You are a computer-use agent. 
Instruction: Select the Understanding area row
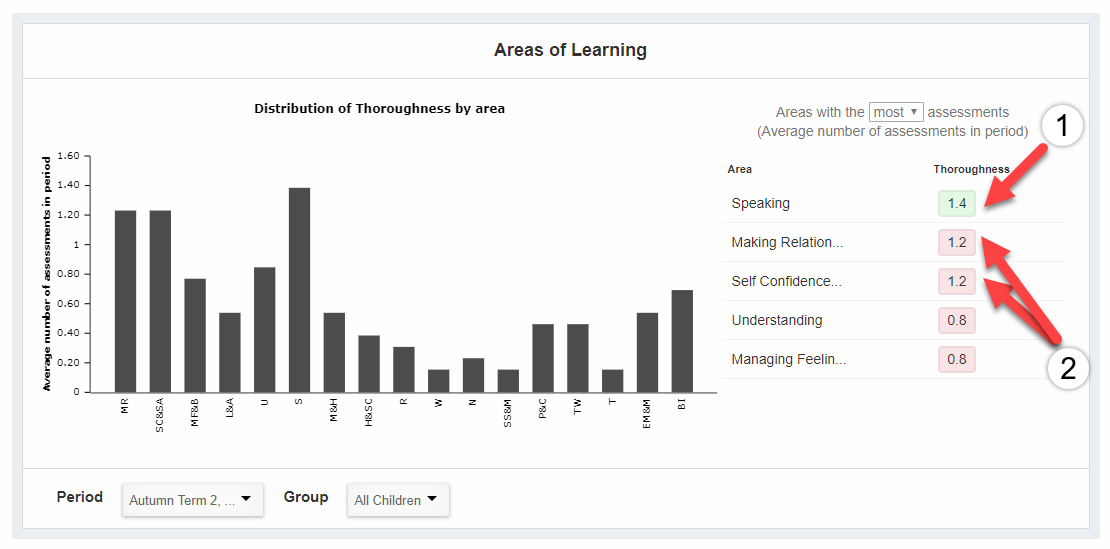tap(777, 320)
